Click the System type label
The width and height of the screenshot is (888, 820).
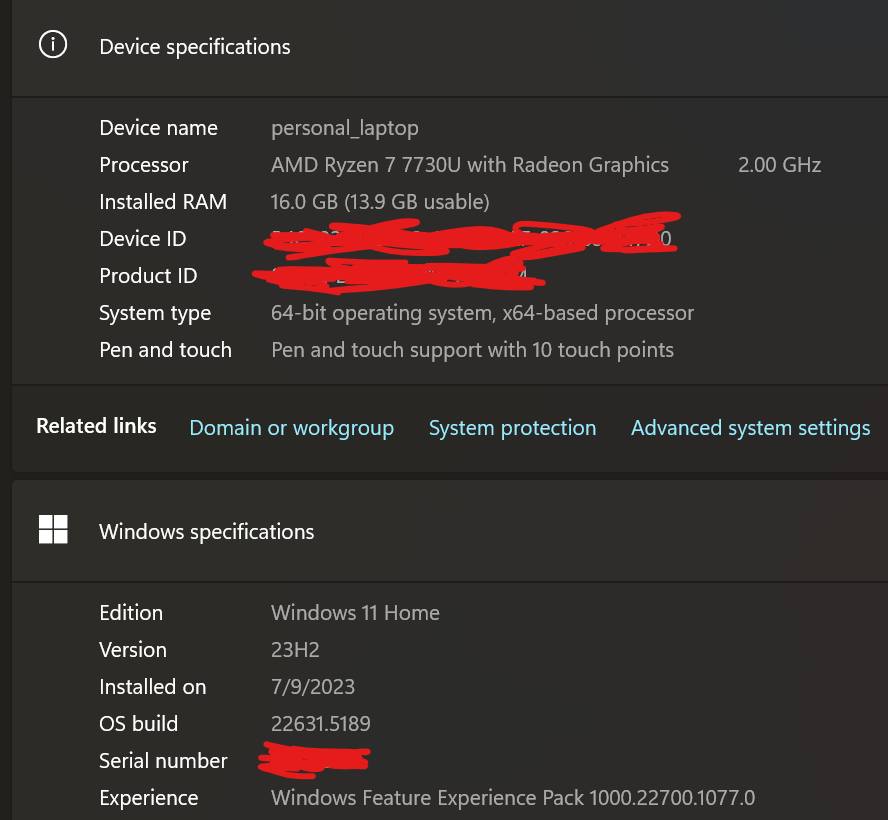point(155,313)
